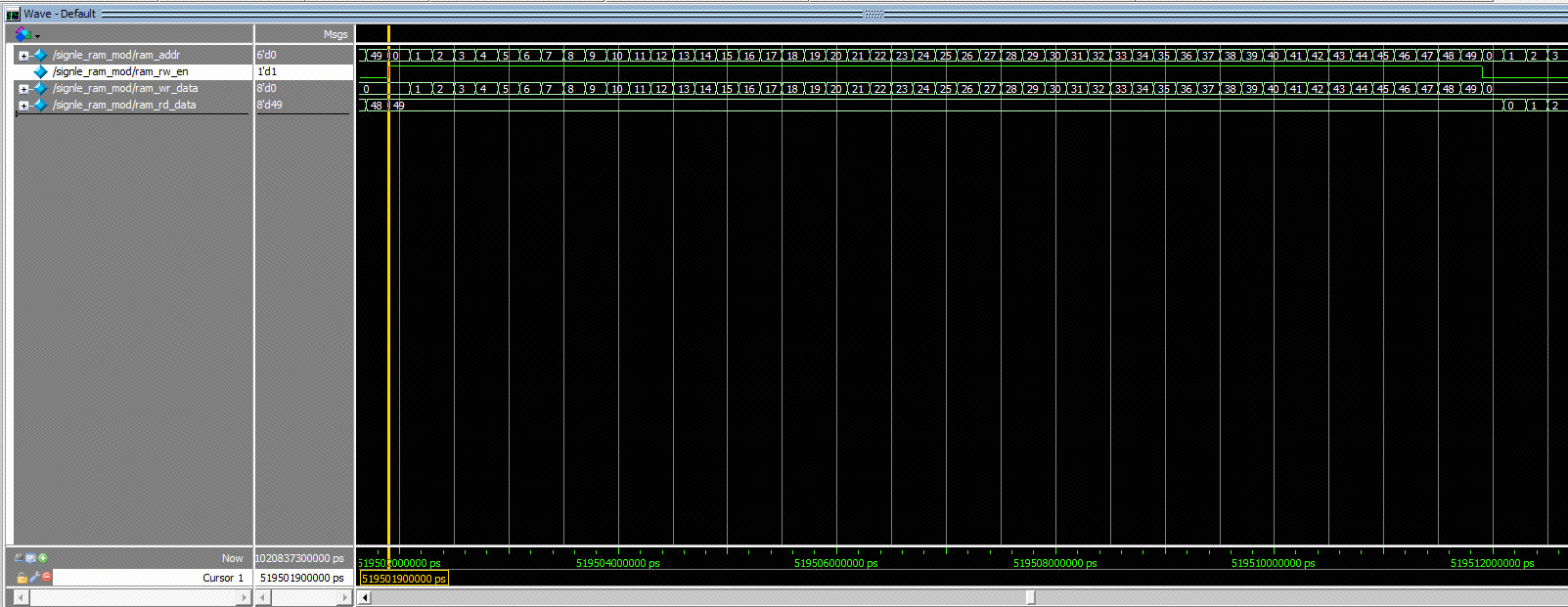The width and height of the screenshot is (1568, 607).
Task: Click the Msgs column header
Action: pyautogui.click(x=336, y=34)
